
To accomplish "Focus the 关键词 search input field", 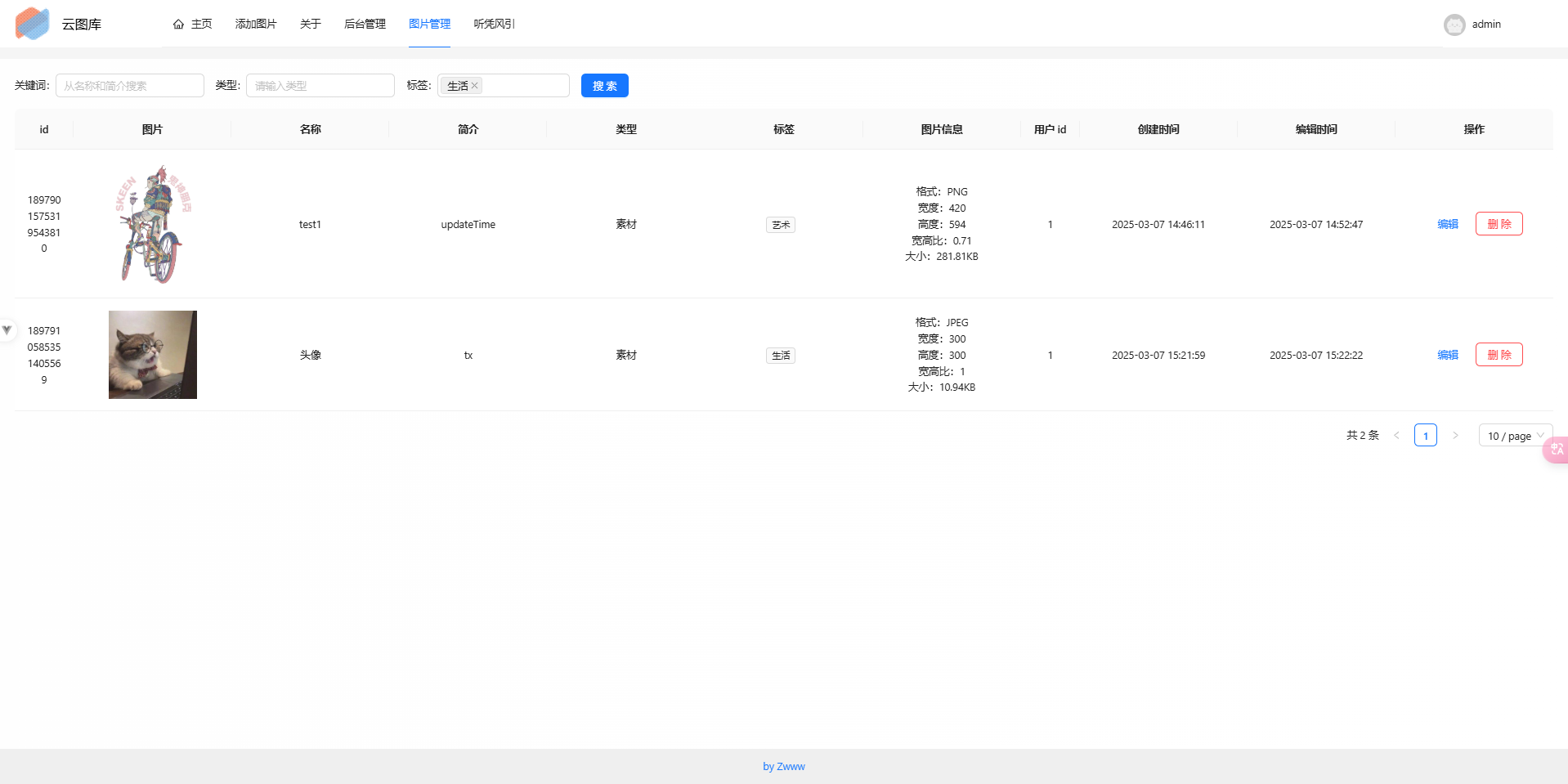I will click(x=130, y=86).
